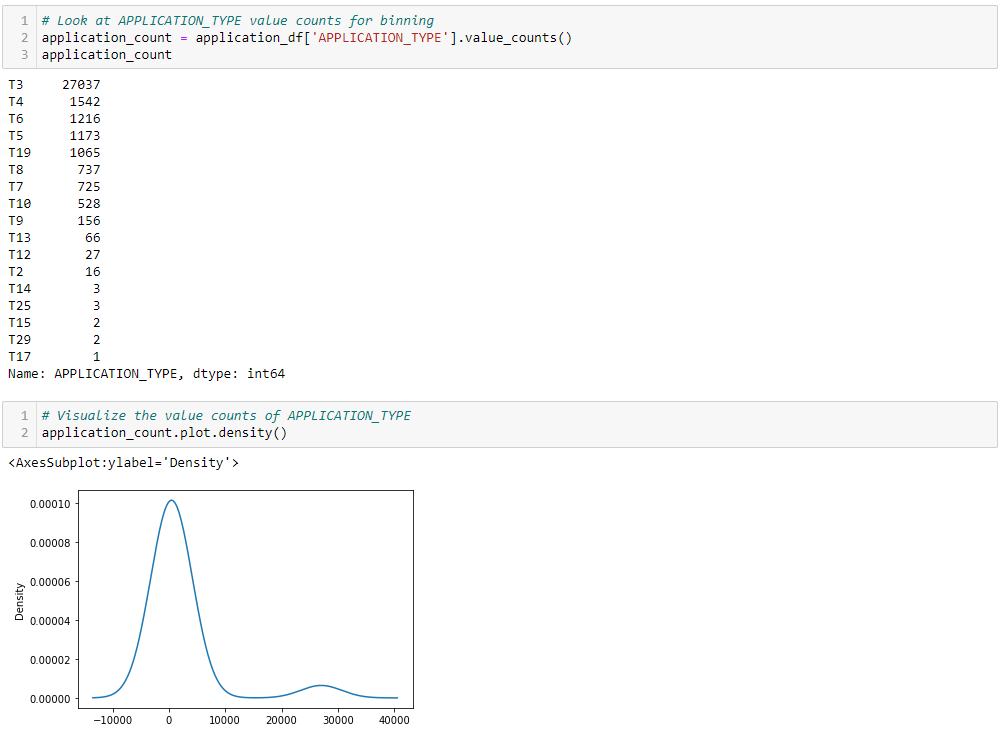
Task: Click the T8 737 output row
Action: [54, 170]
